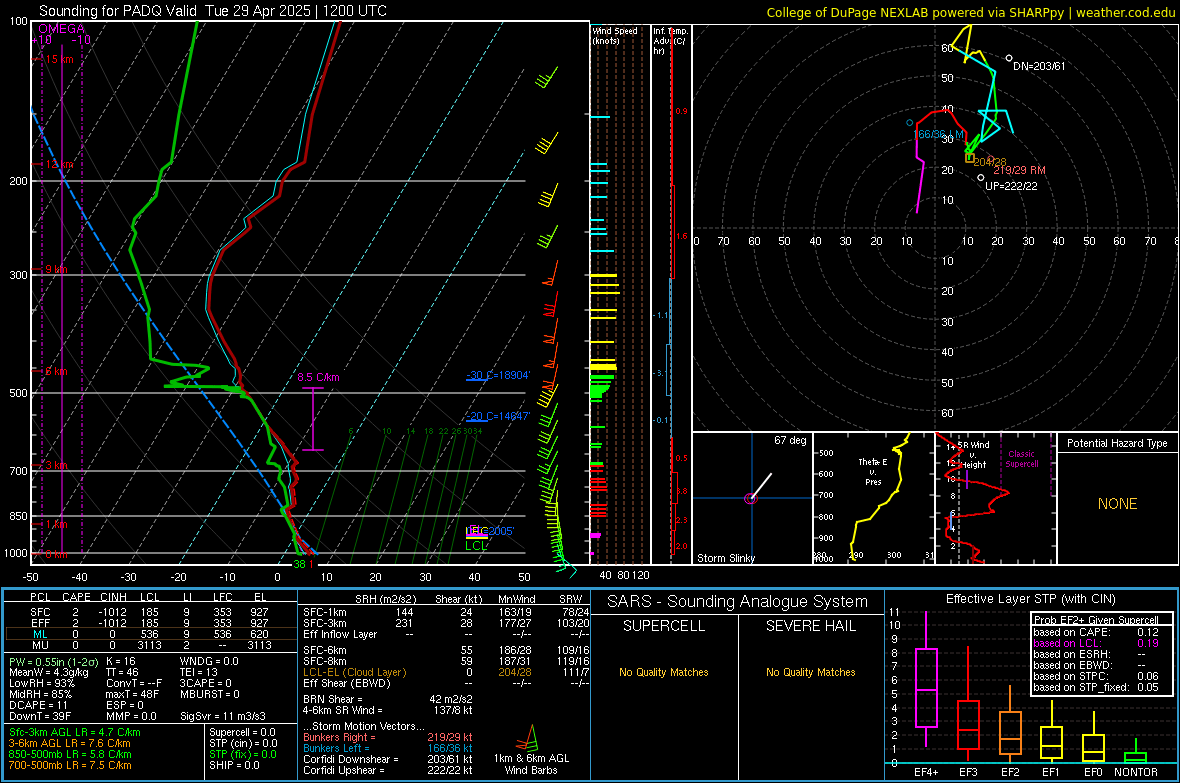
Task: Click the Wind Speed (knots) header
Action: (x=615, y=35)
